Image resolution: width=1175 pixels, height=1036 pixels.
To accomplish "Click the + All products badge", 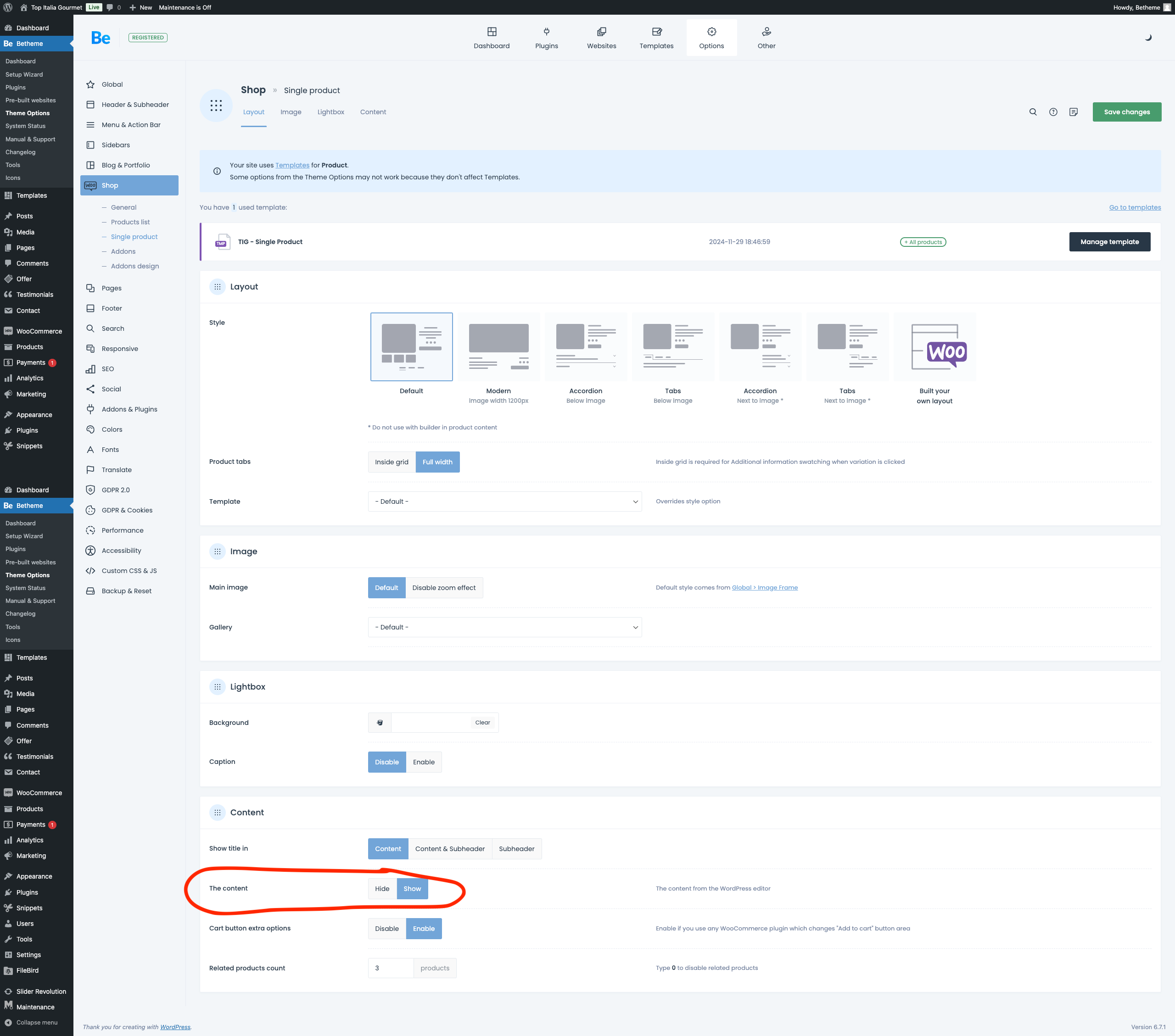I will click(923, 242).
